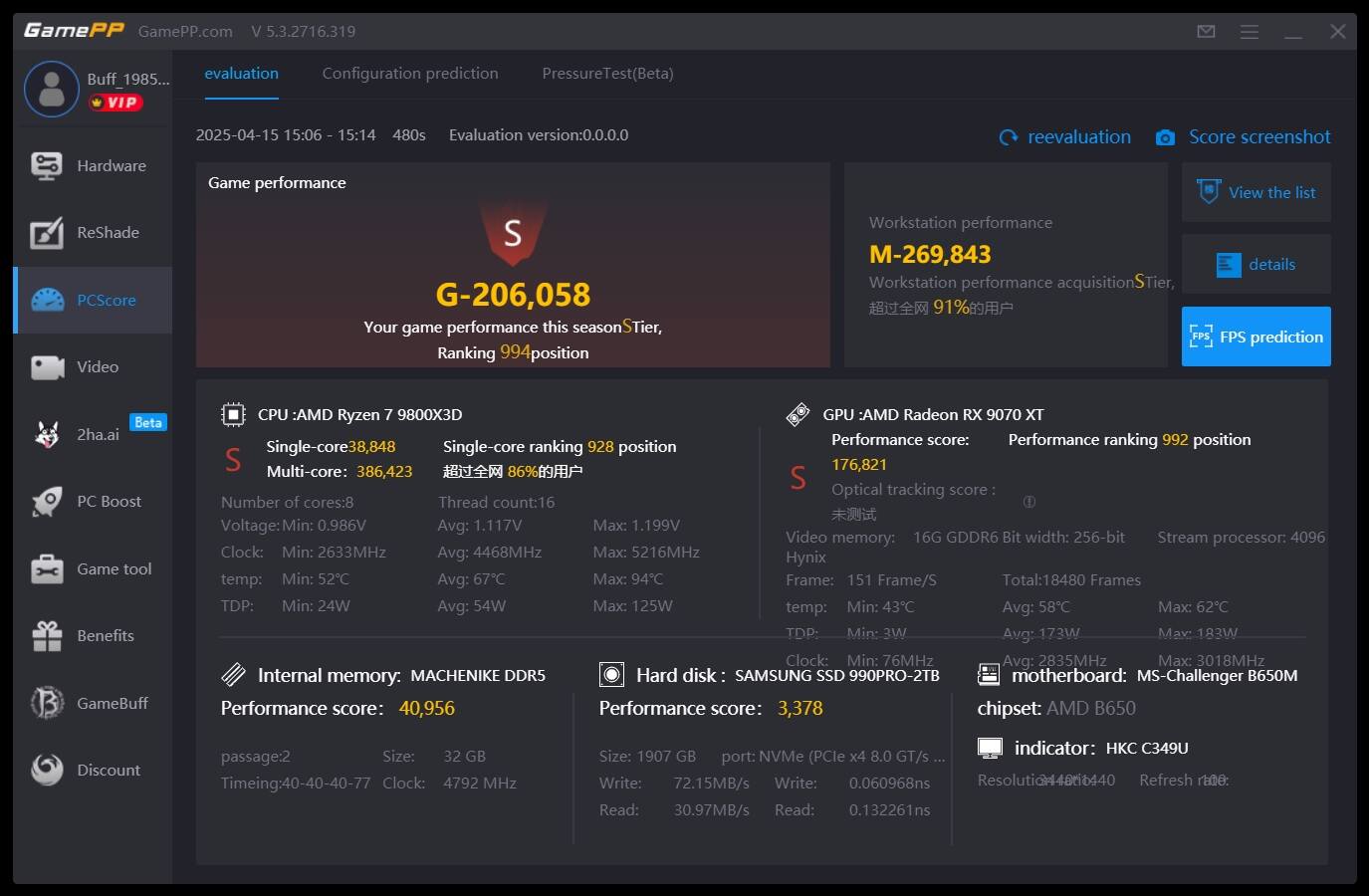Click the Hard disk icon
The image size is (1369, 896).
(611, 675)
